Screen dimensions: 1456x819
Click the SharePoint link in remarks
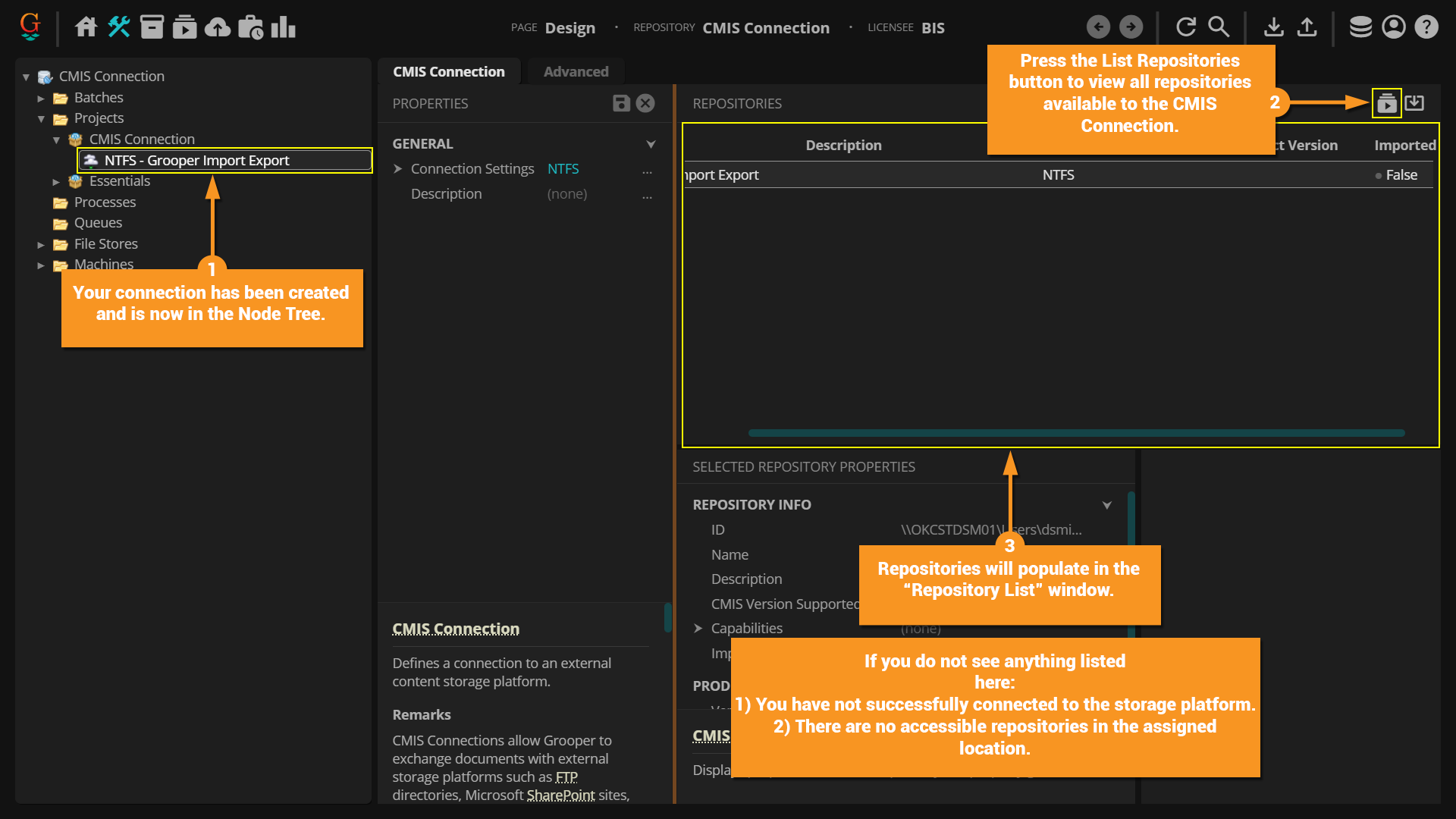pos(560,795)
